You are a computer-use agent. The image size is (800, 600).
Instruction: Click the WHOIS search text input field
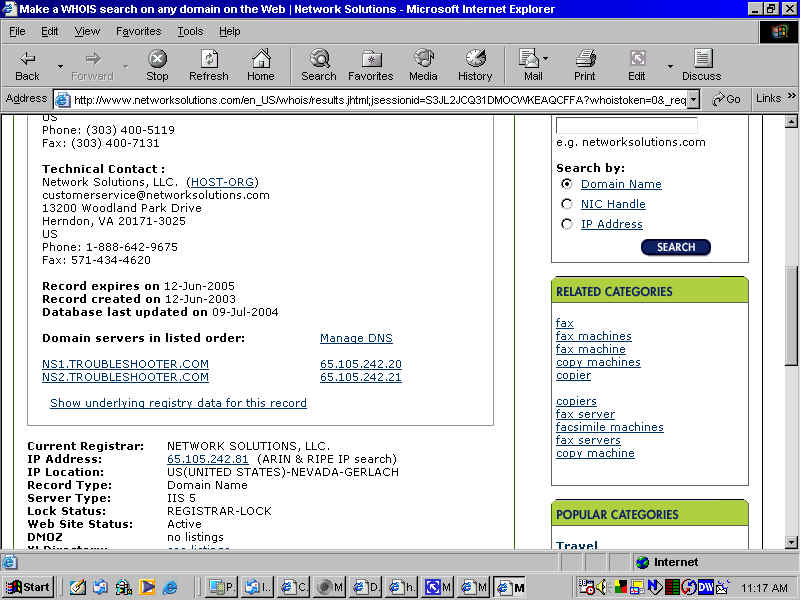click(x=627, y=125)
